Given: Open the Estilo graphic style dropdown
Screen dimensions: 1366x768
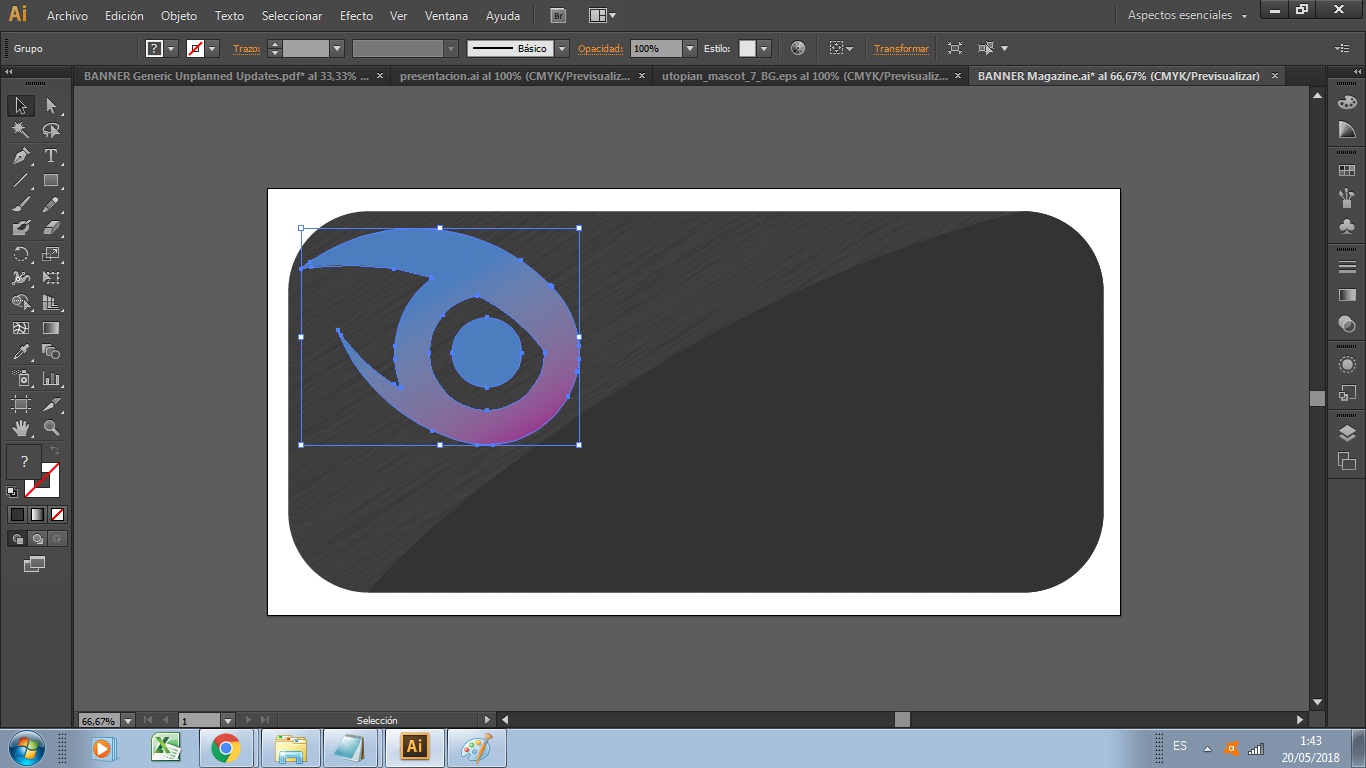Looking at the screenshot, I should click(764, 48).
